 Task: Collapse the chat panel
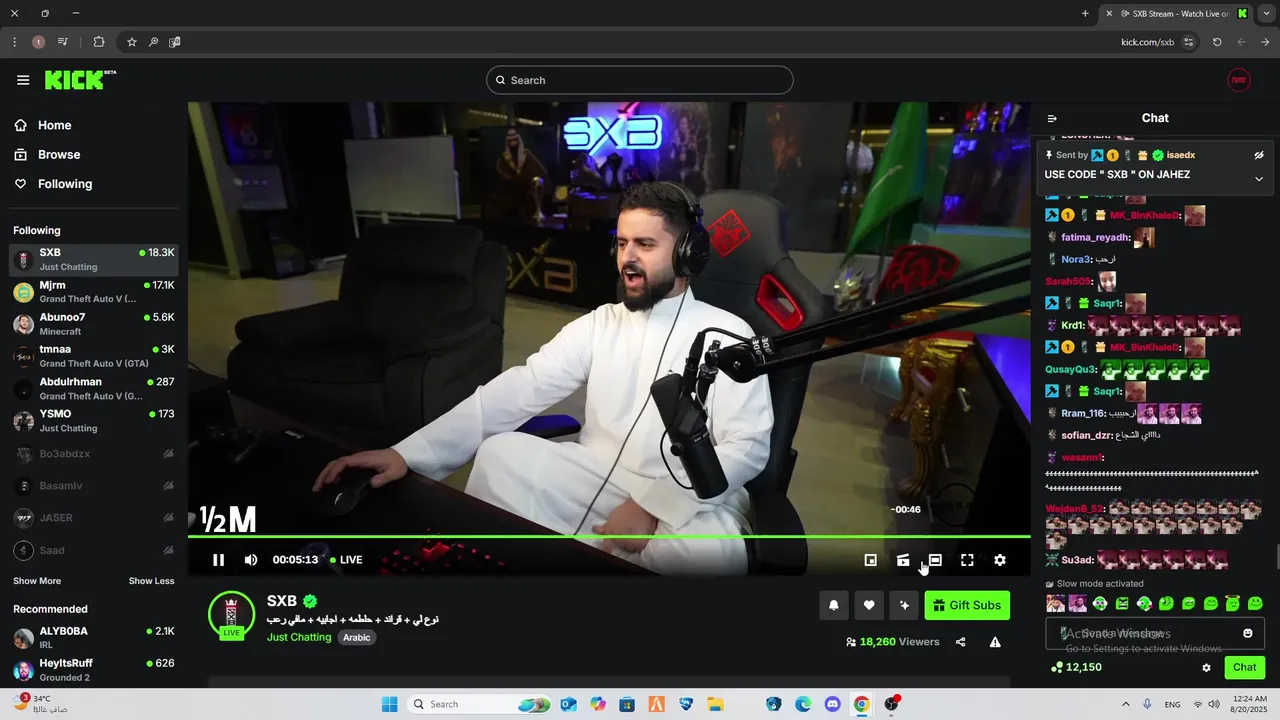coord(1052,118)
